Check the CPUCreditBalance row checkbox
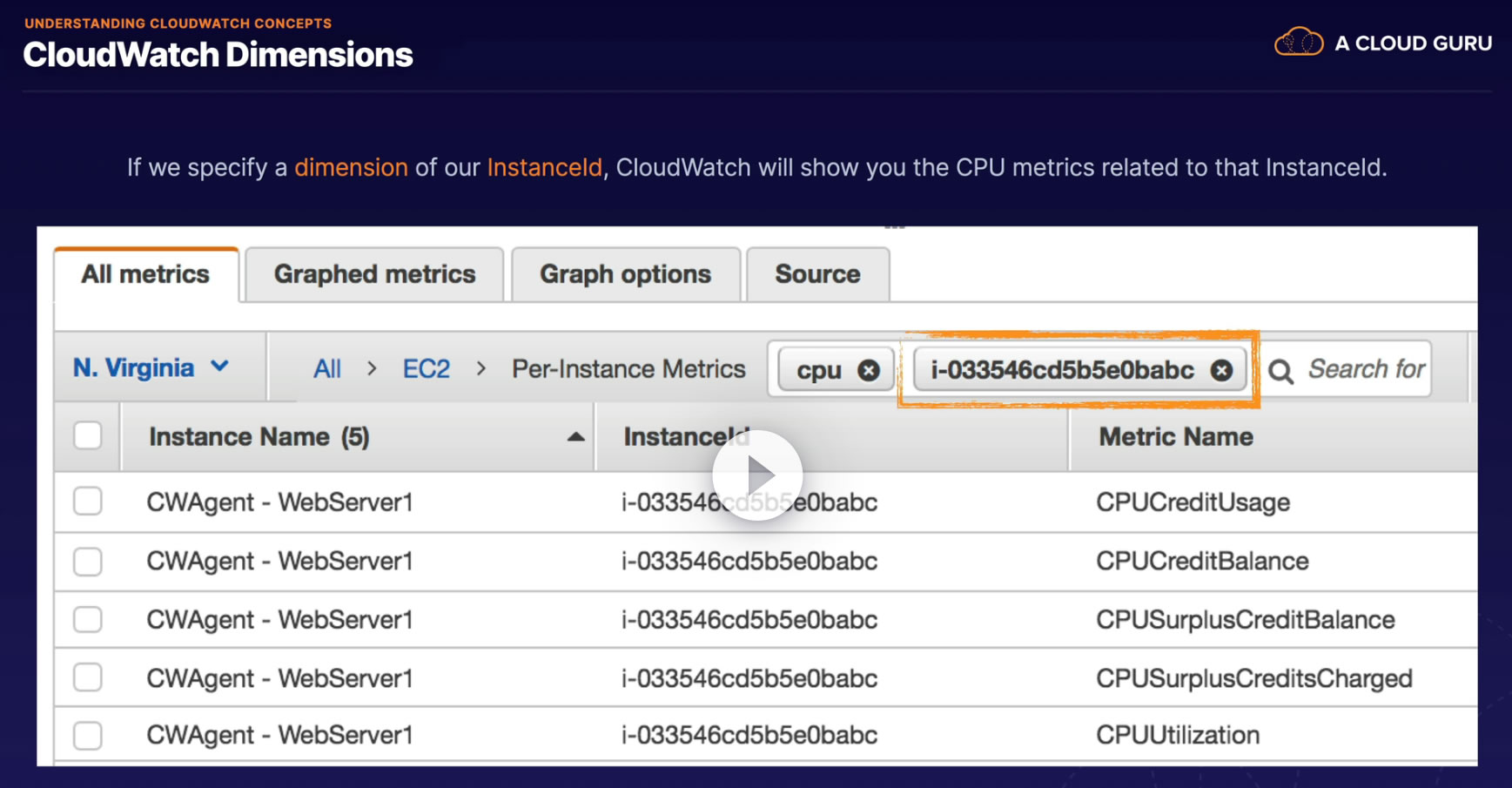 pos(88,561)
